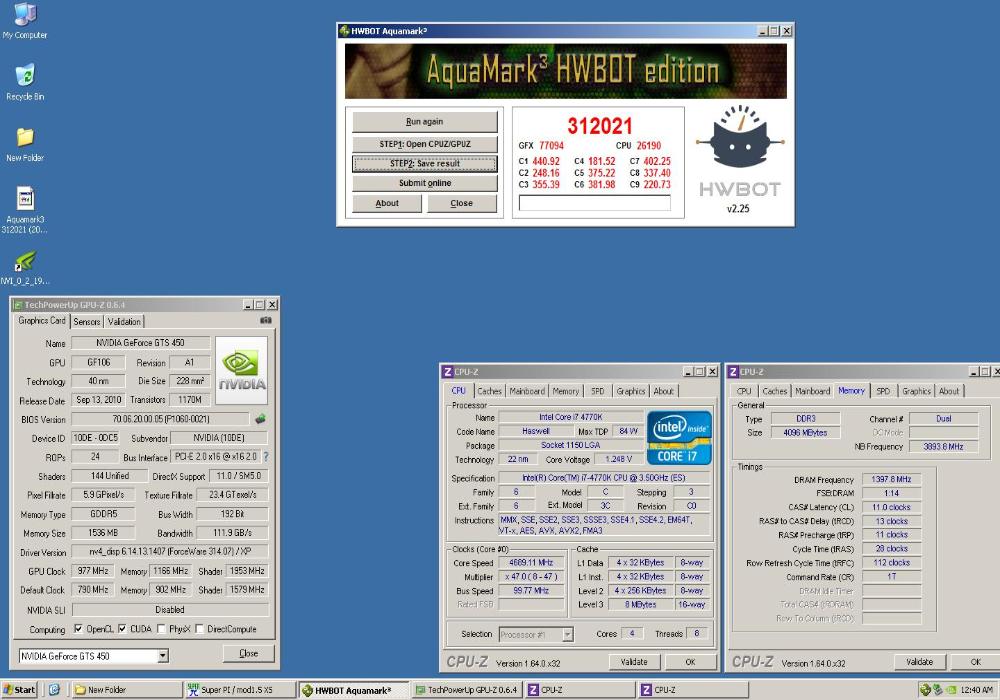Viewport: 1000px width, 700px height.
Task: Open the GeForce GTS 450 card dropdown
Action: click(x=163, y=655)
